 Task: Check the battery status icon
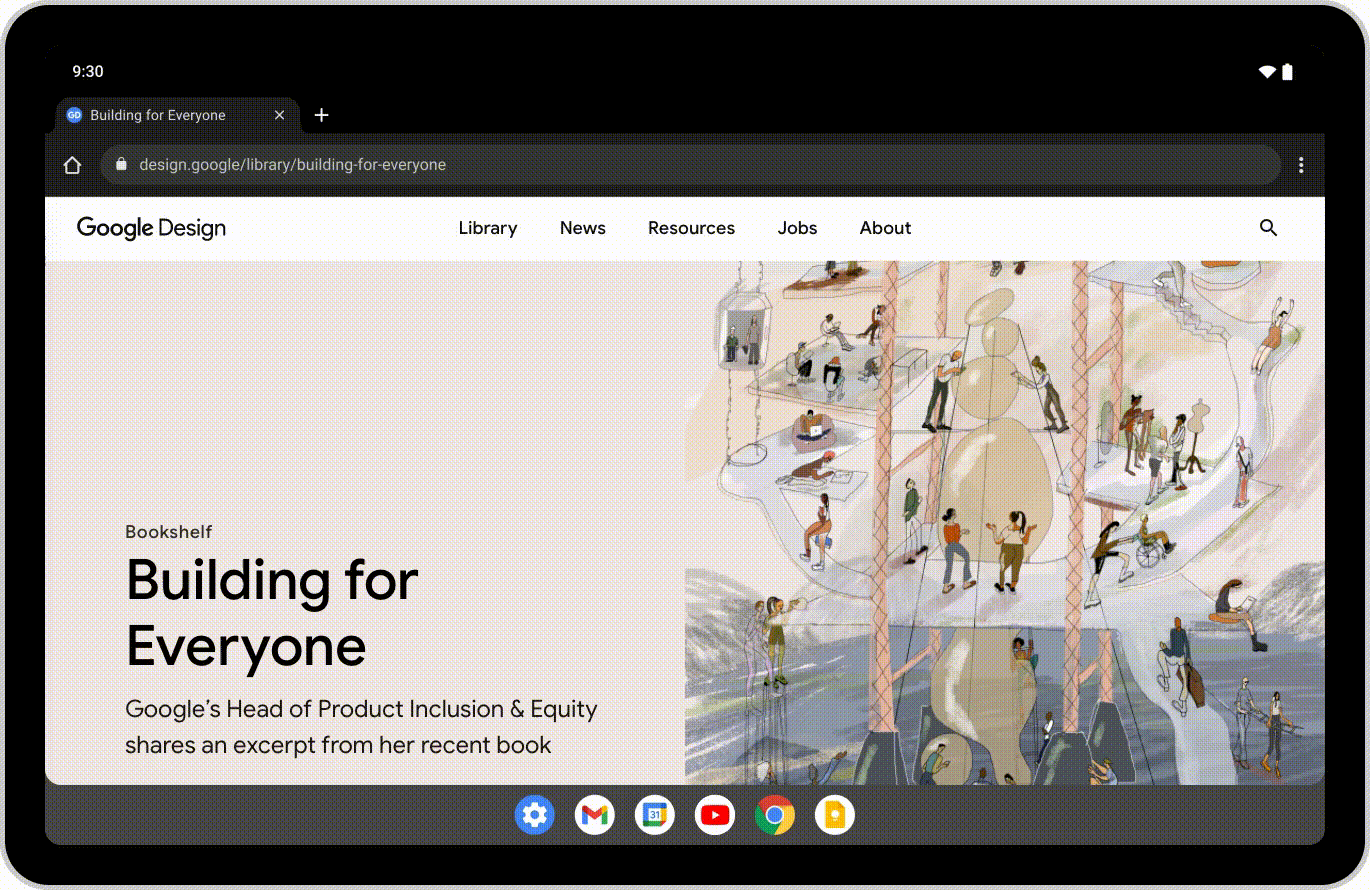click(1288, 72)
